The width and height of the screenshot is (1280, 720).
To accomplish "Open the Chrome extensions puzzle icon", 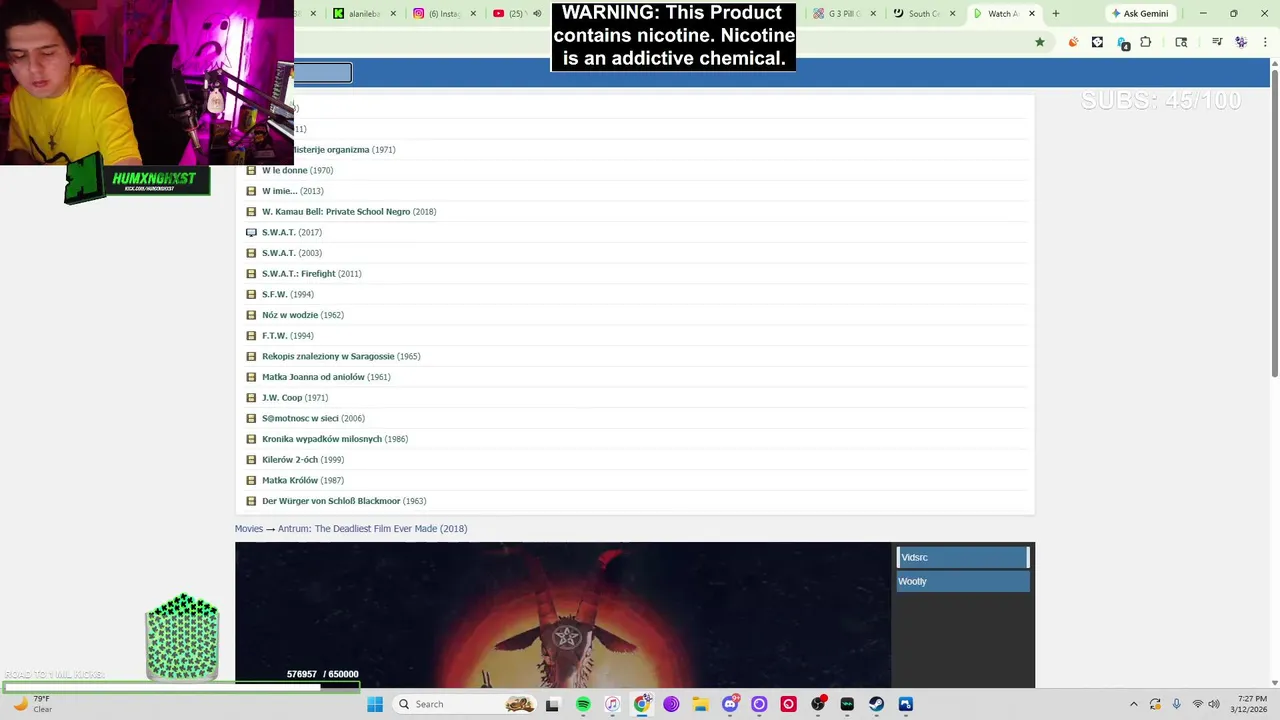I will pyautogui.click(x=1146, y=42).
